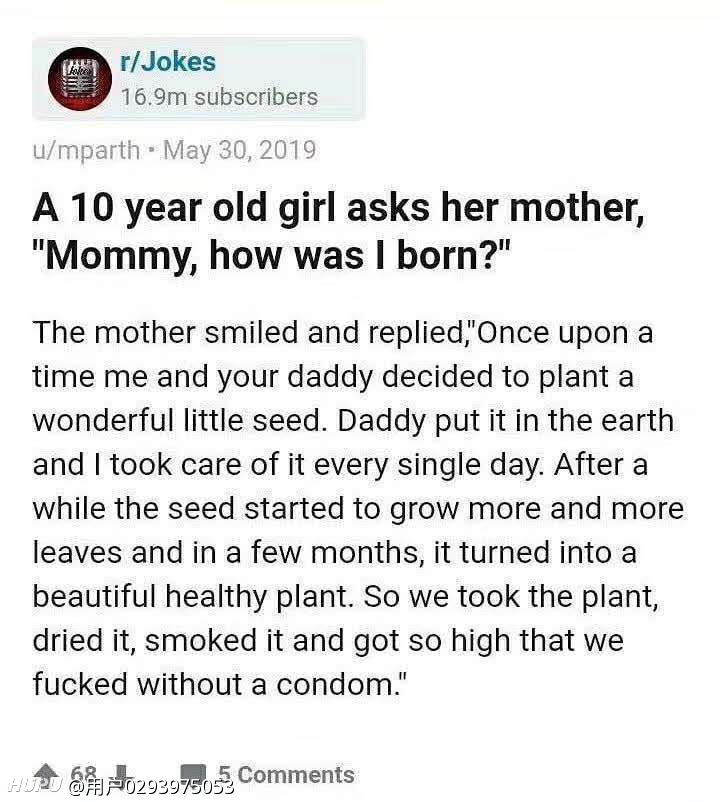Open the 5 Comments link
Screen dimensions: 720x802
[286, 774]
